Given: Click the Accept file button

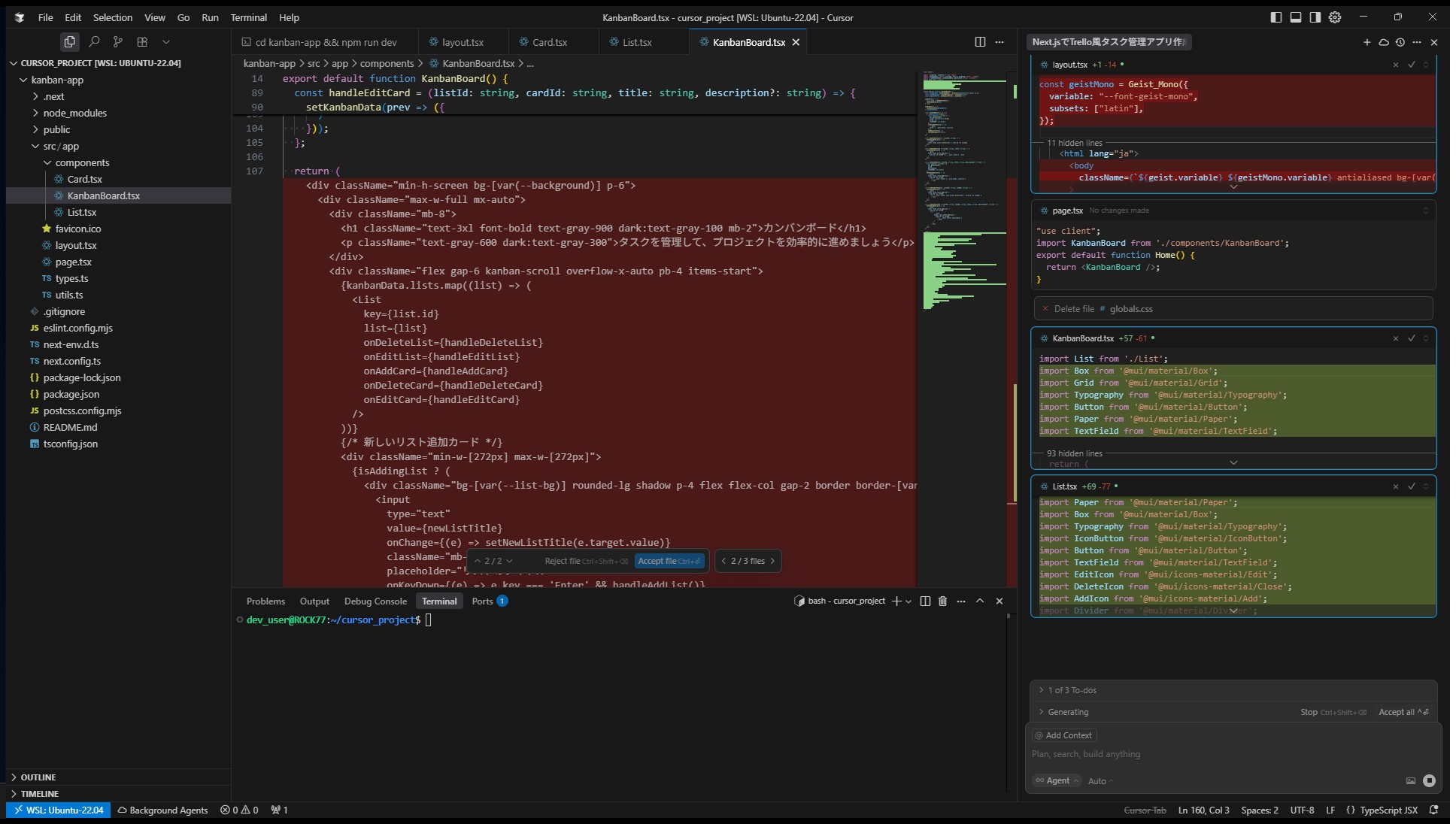Looking at the screenshot, I should tap(669, 561).
